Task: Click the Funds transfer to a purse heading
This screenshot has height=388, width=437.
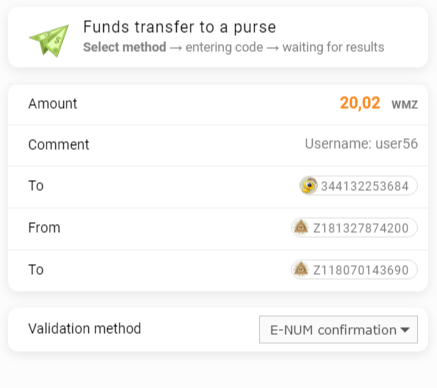Action: coord(180,27)
